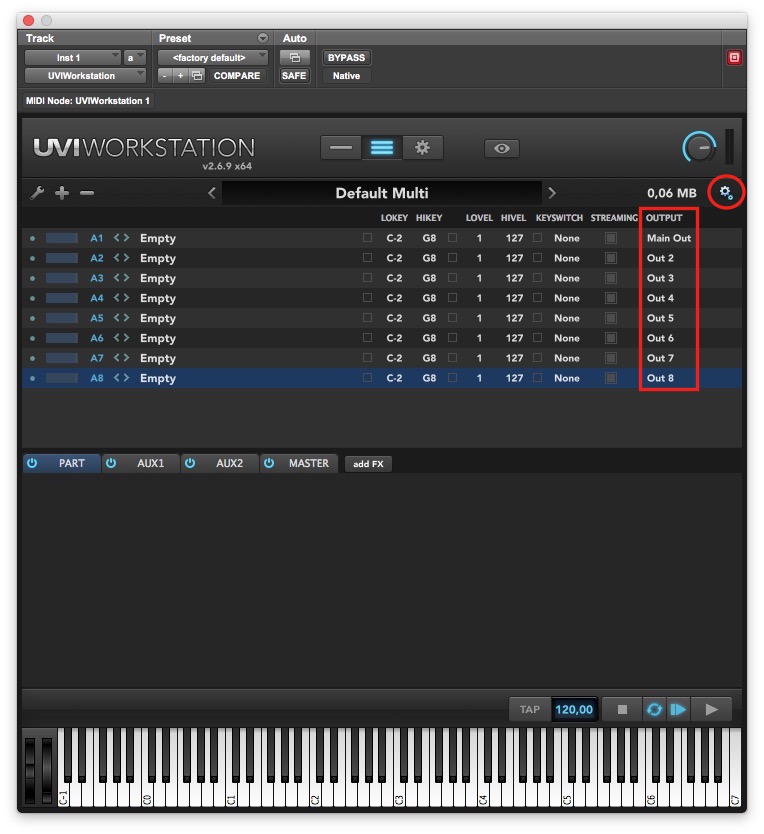The image size is (764, 834).
Task: Open the UVIWorkstation plug-in selector dropdown
Action: click(85, 76)
